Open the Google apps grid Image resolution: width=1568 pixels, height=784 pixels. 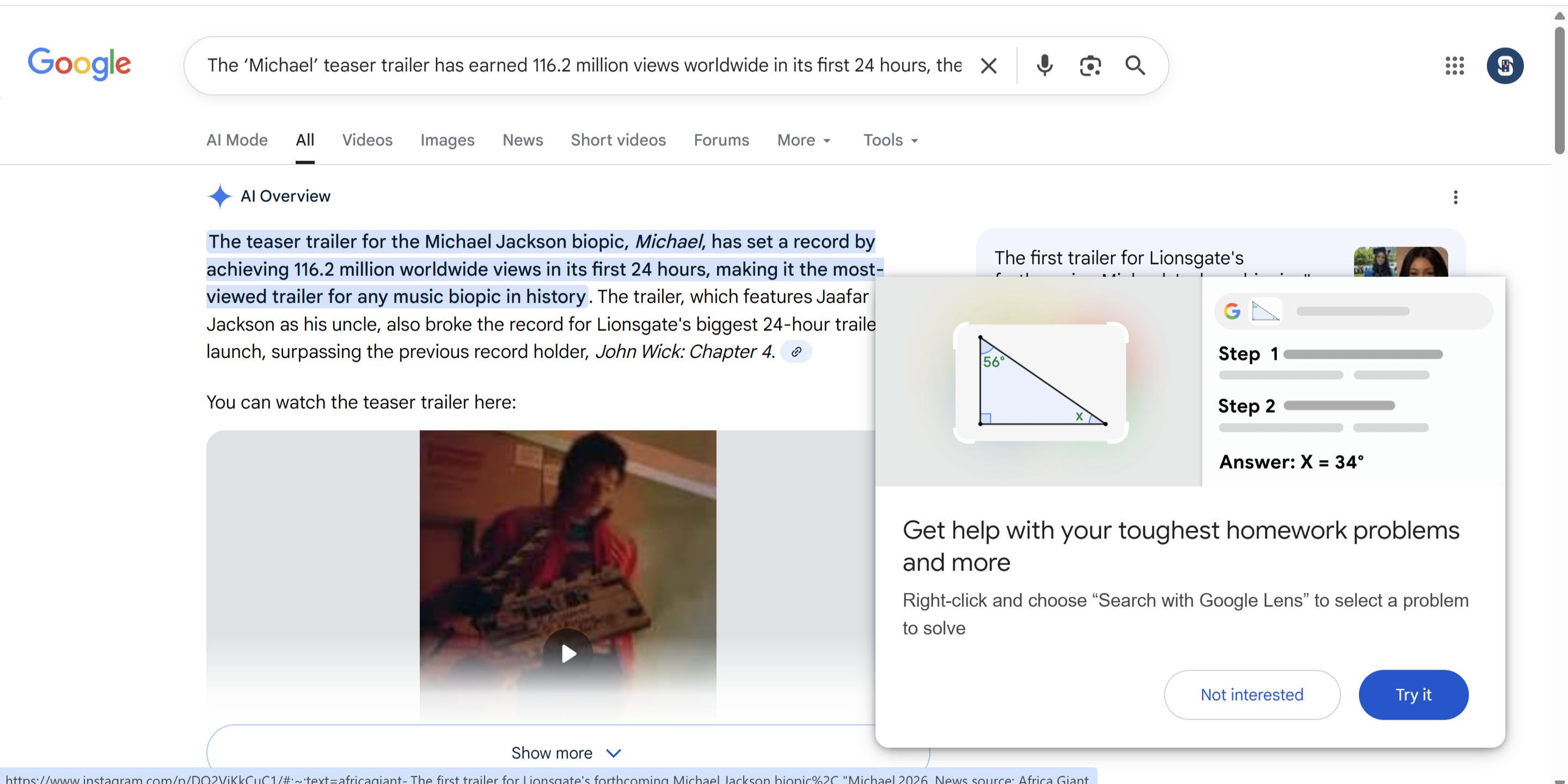coord(1454,66)
